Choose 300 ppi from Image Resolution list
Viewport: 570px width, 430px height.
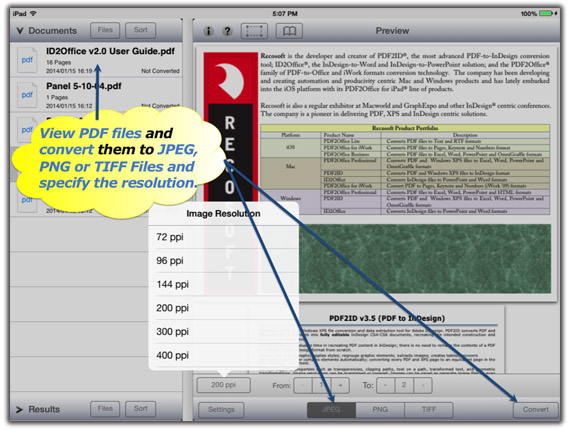224,331
